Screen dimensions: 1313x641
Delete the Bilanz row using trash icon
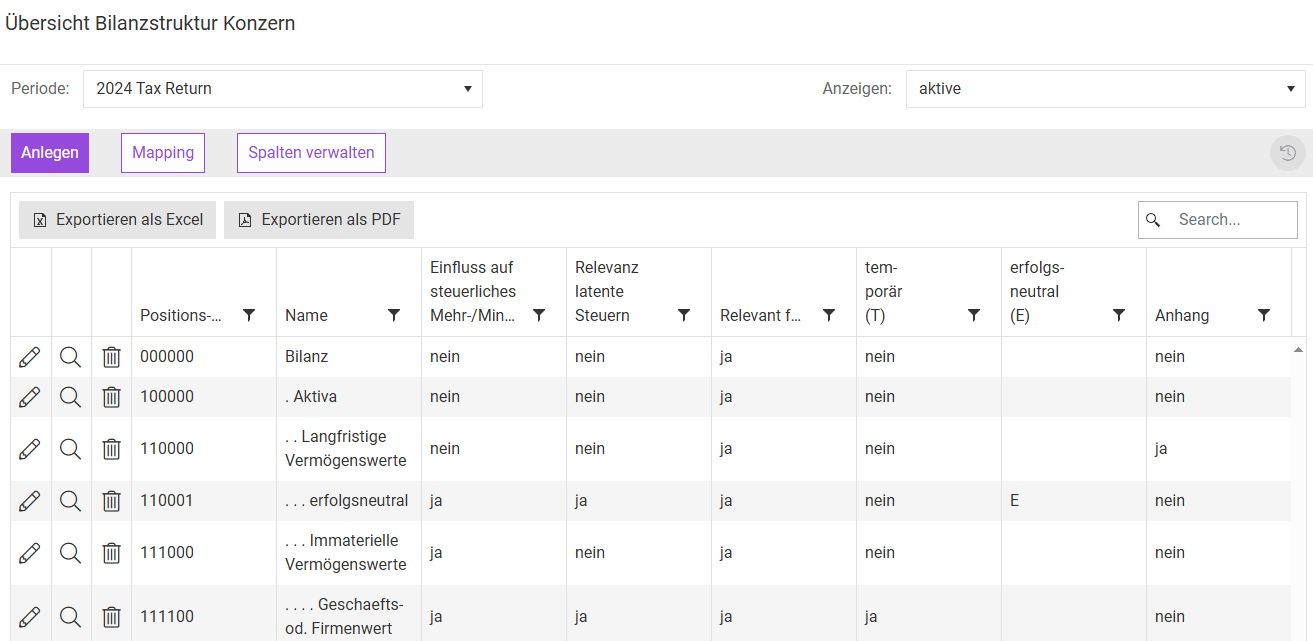coord(112,357)
